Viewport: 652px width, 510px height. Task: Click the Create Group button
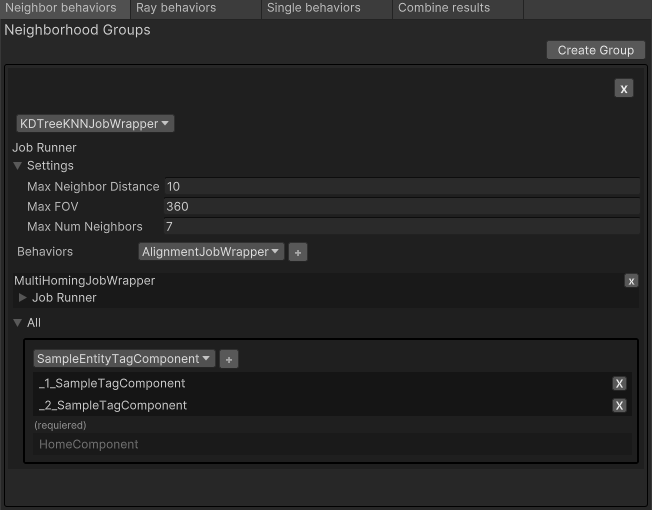point(595,50)
